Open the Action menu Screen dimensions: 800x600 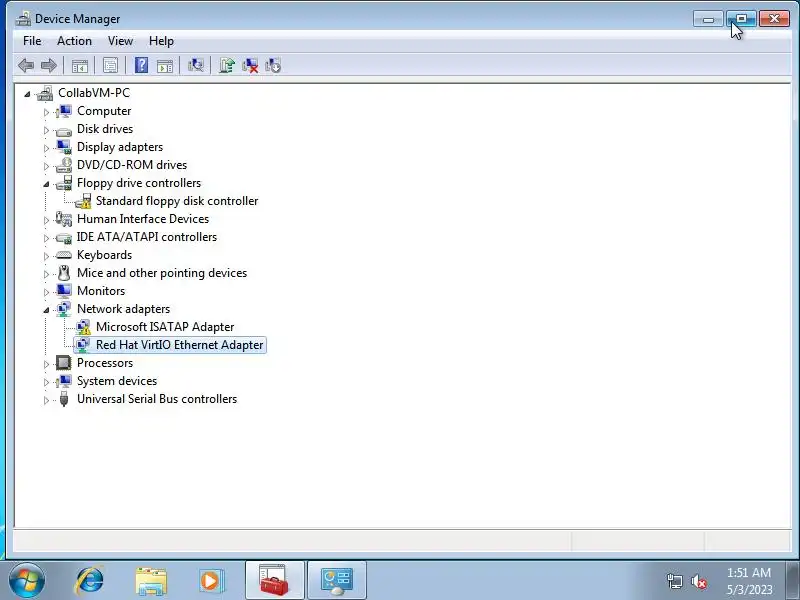pos(74,41)
